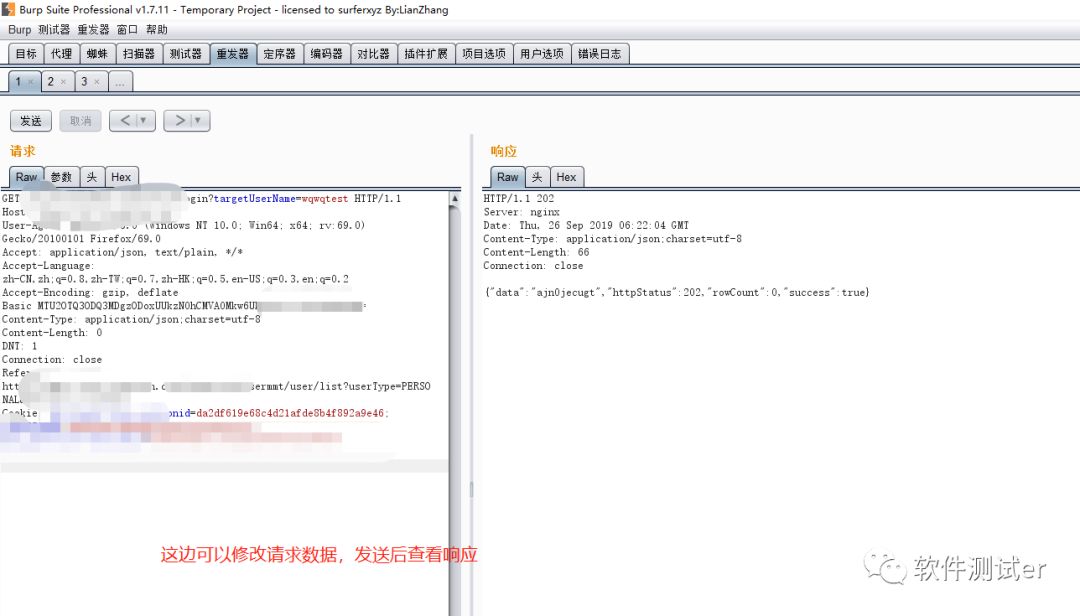This screenshot has width=1080, height=616.
Task: Close repeater sub-tab 3
Action: pyautogui.click(x=96, y=82)
